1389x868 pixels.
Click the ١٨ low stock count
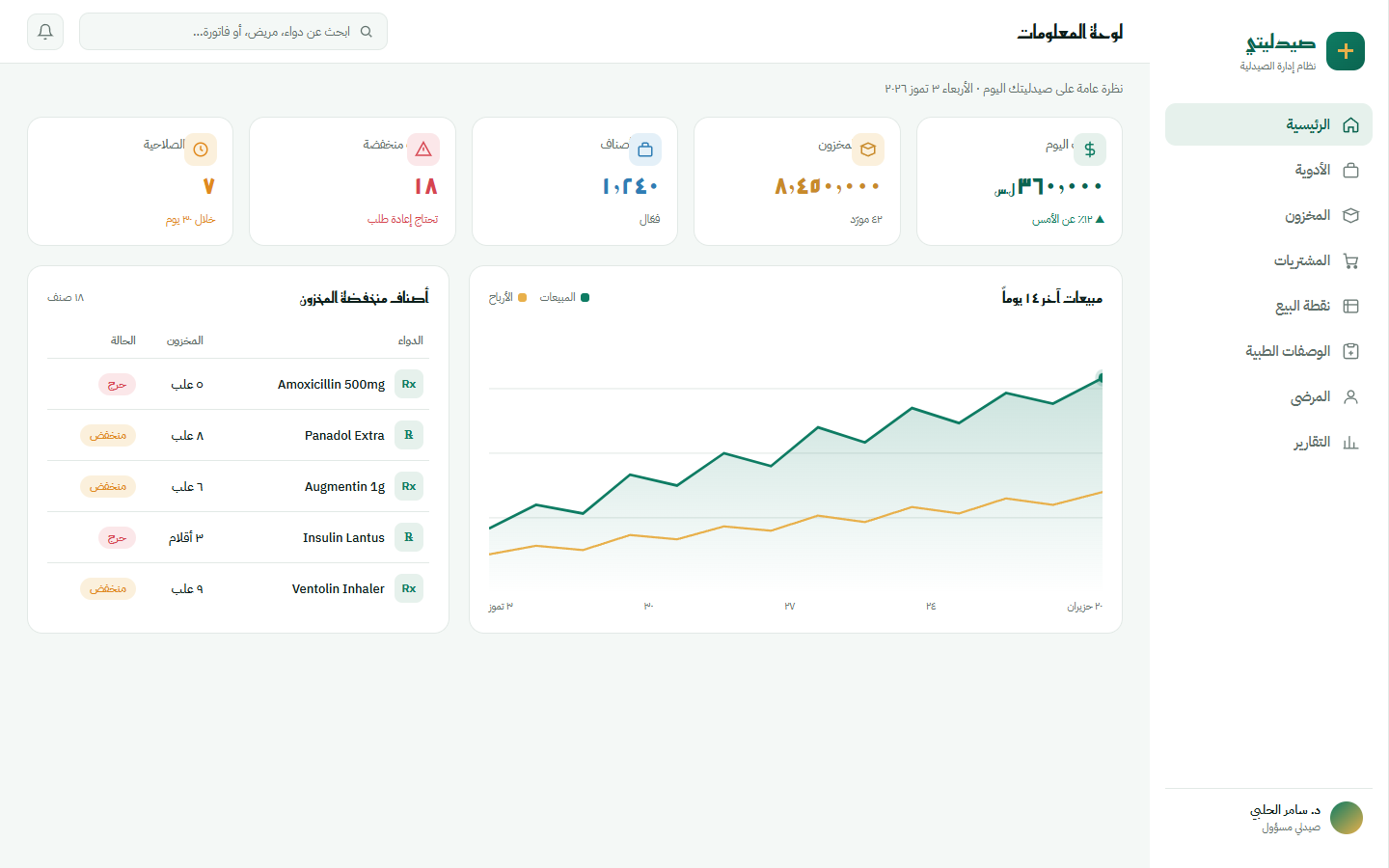(x=426, y=186)
